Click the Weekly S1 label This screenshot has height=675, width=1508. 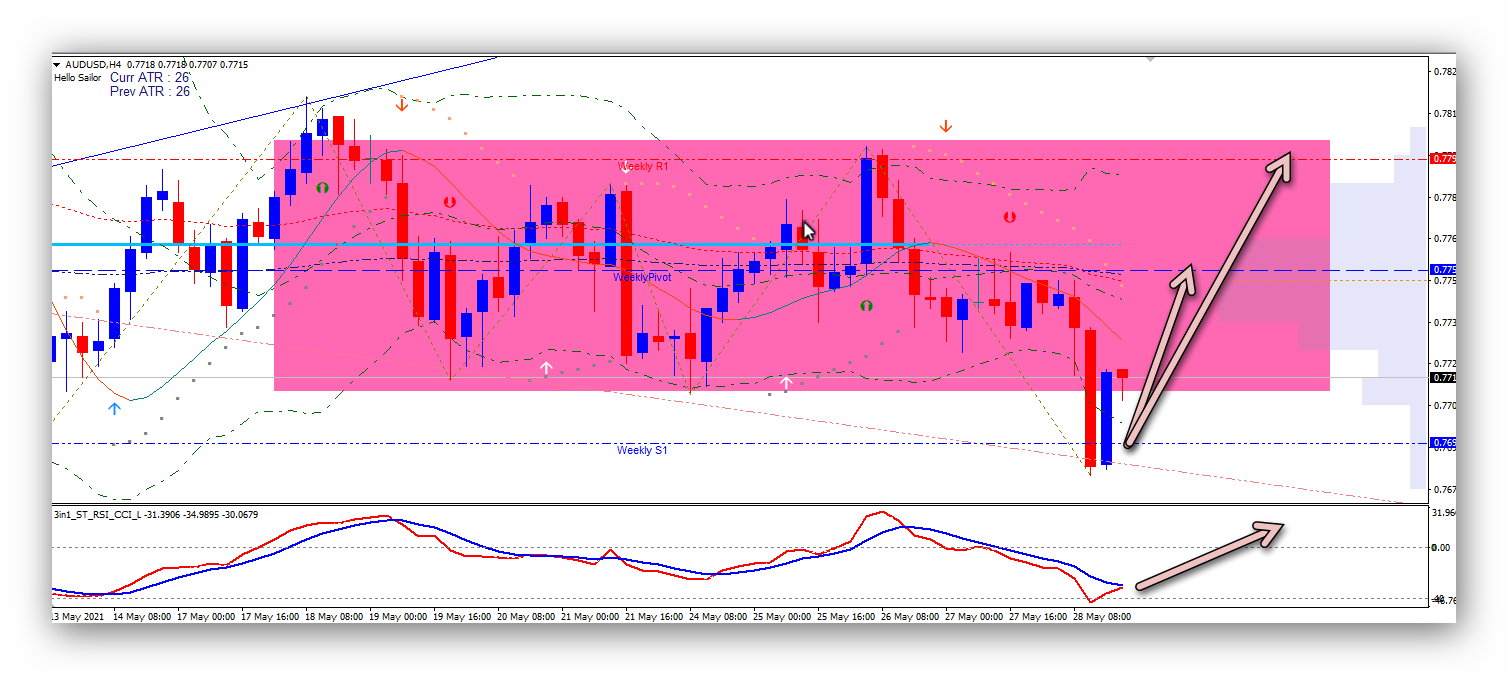[642, 450]
